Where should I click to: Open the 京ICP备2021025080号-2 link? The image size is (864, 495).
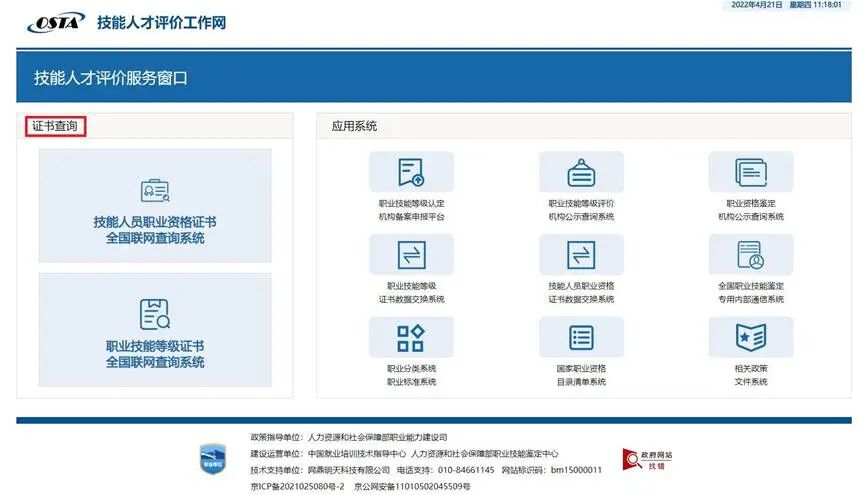pos(297,486)
